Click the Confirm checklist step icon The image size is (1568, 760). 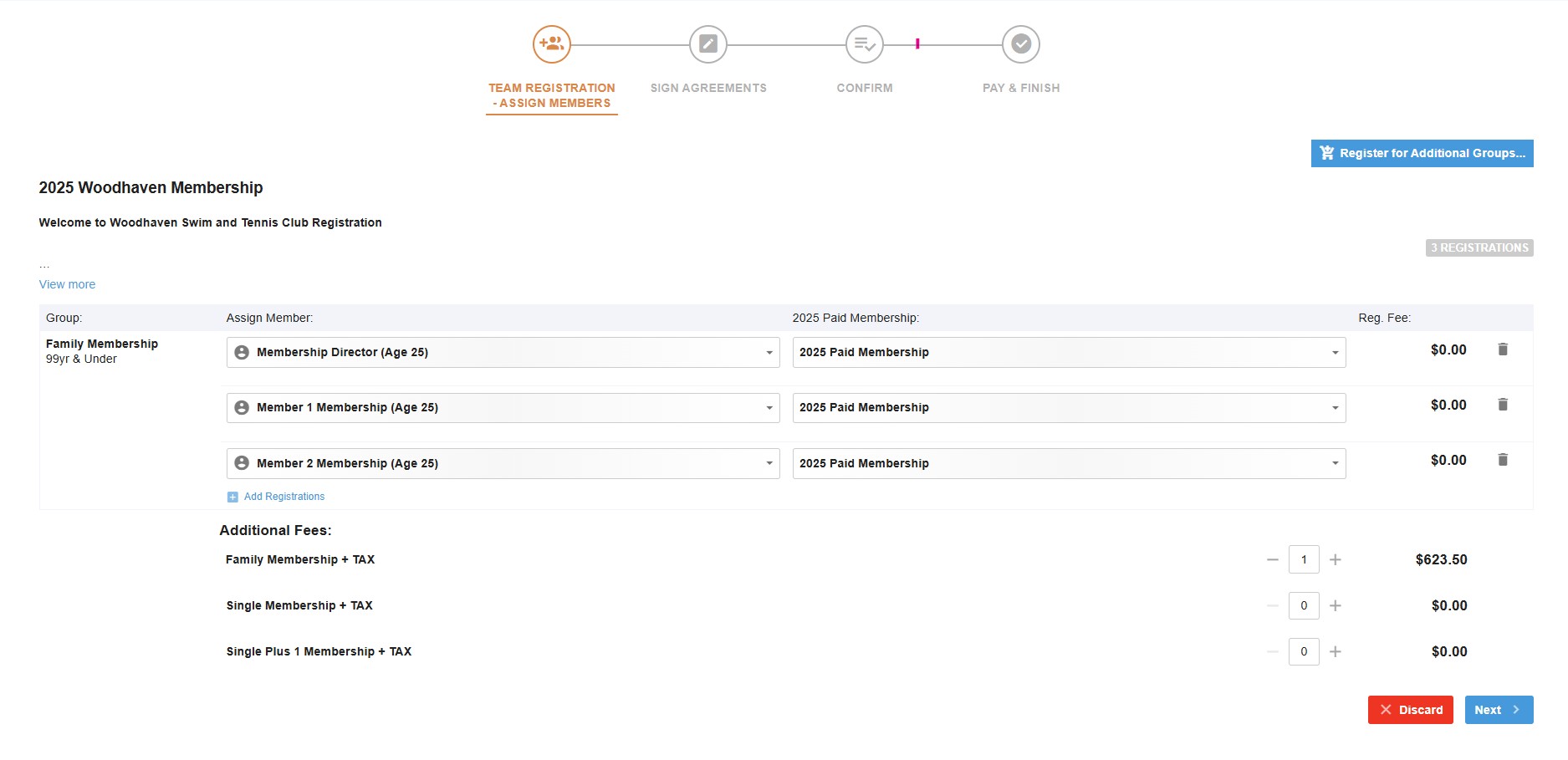pos(864,44)
